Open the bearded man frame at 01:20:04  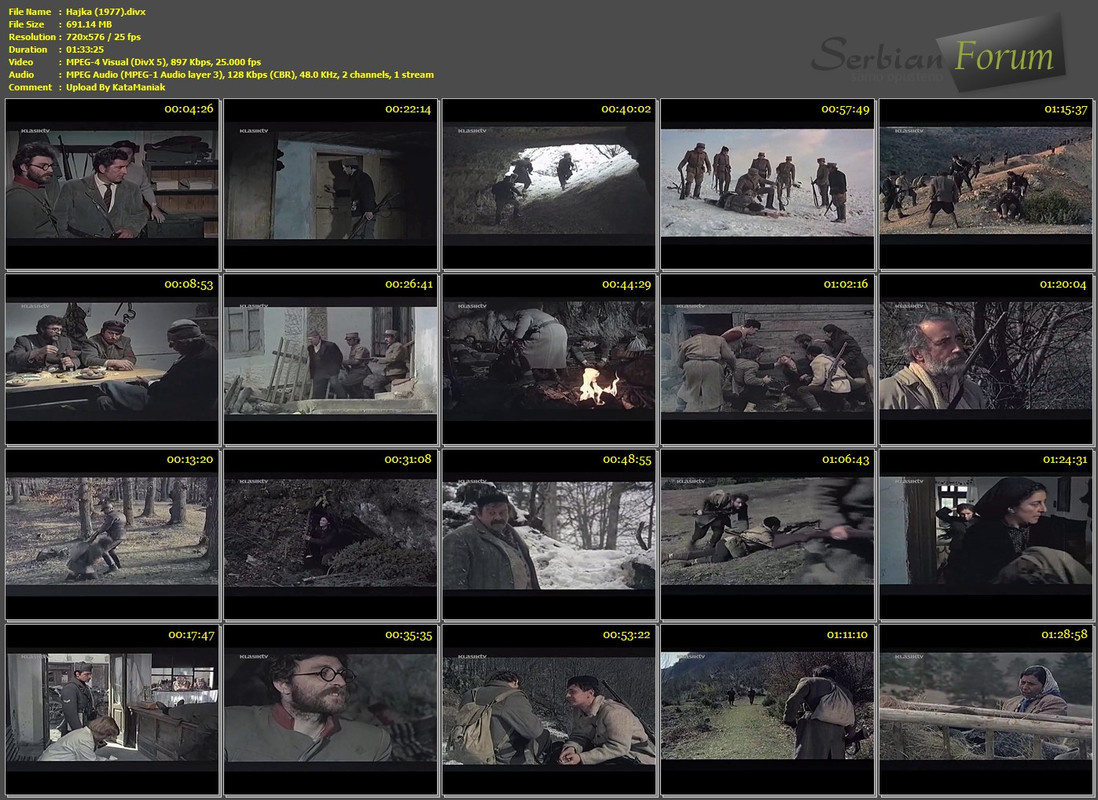coord(986,359)
